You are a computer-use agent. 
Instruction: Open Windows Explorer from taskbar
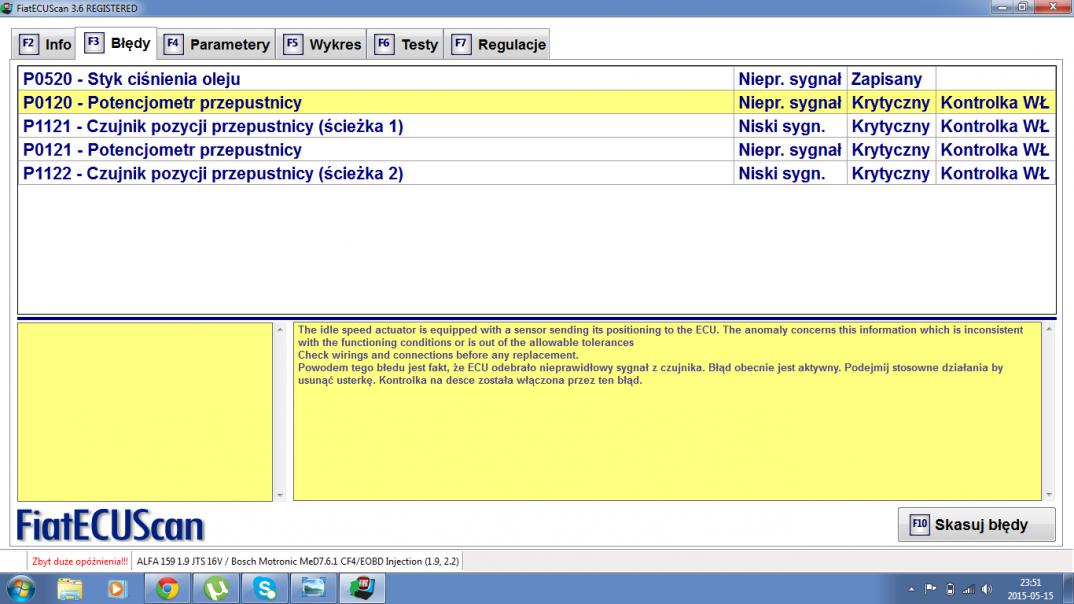click(x=71, y=588)
